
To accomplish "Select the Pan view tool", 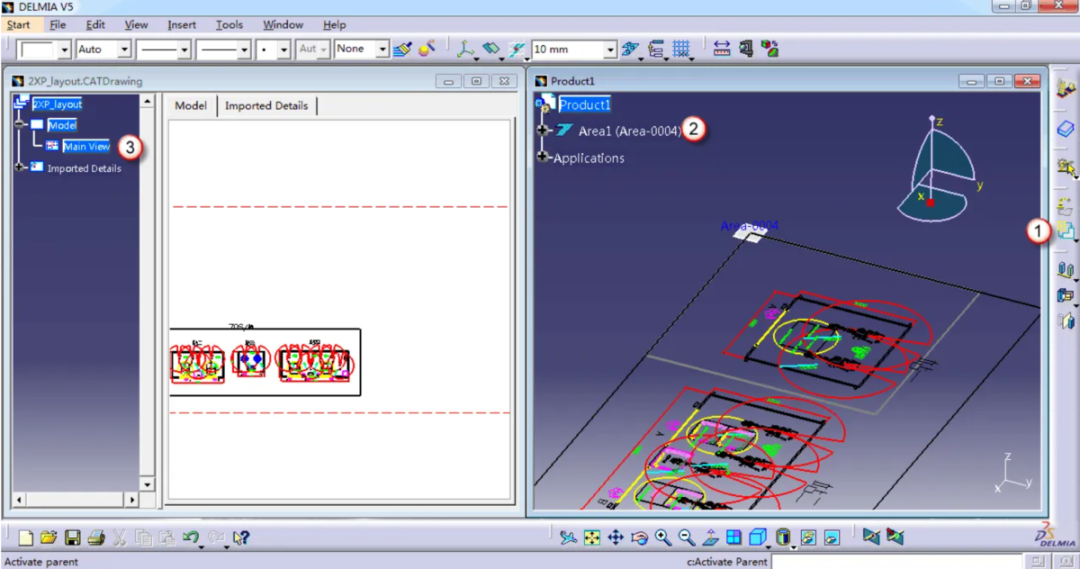I will [x=615, y=537].
